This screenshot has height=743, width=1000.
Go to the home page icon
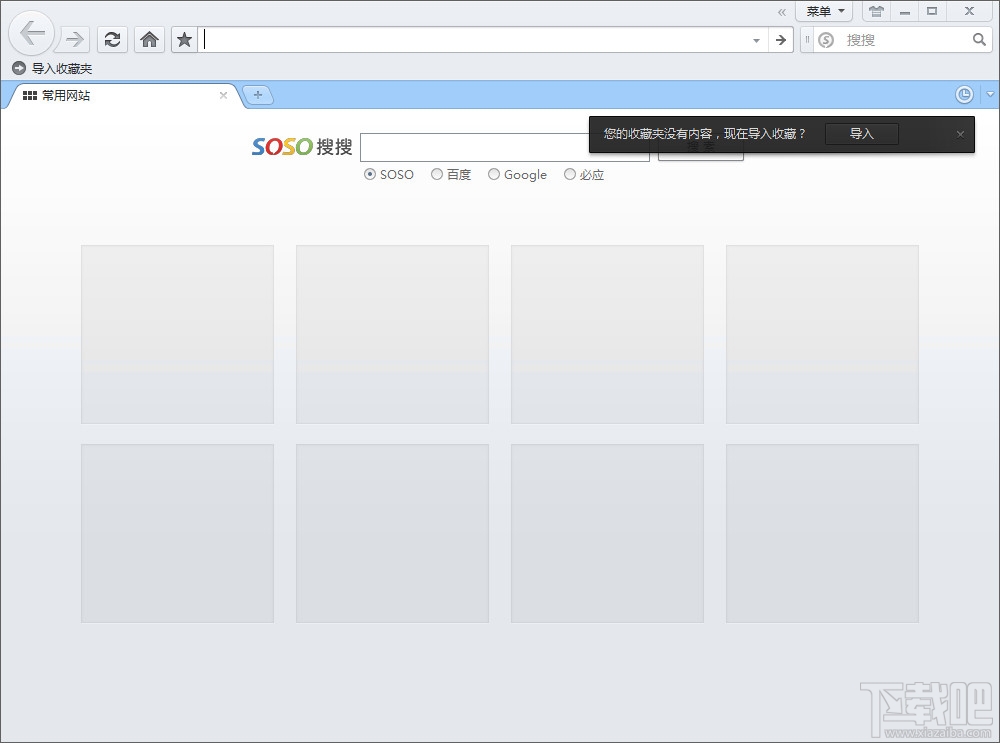149,40
